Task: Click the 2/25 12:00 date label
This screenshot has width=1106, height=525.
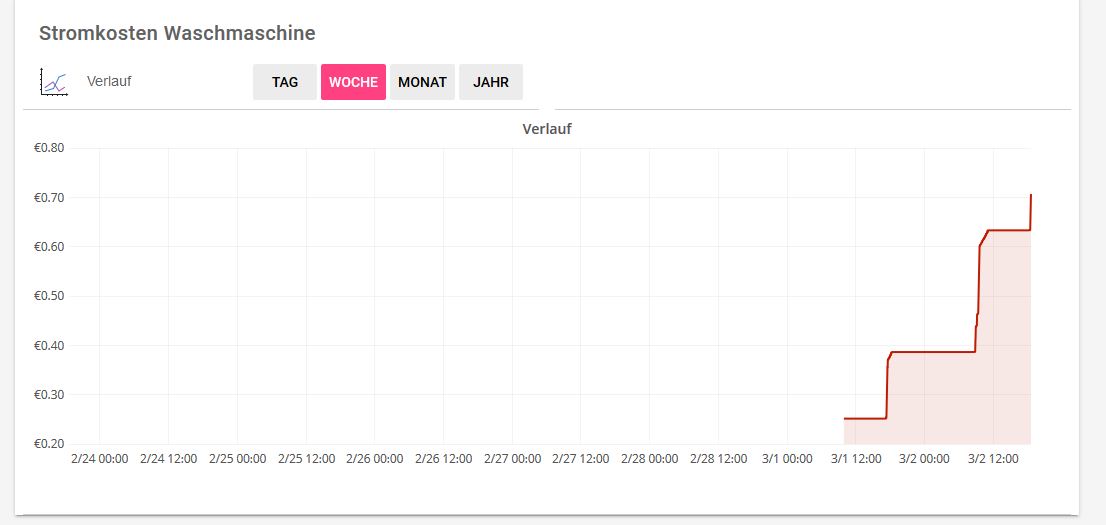Action: click(307, 459)
